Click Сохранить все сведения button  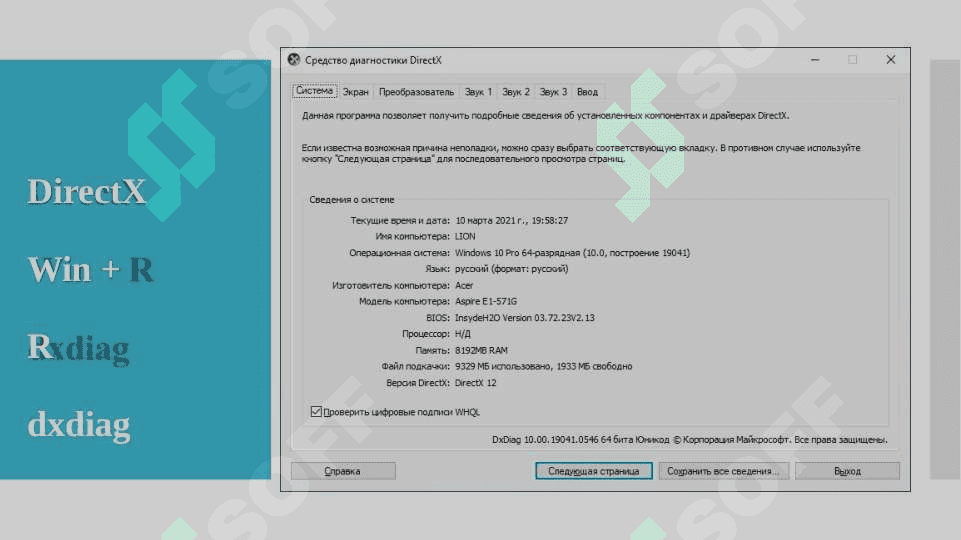pyautogui.click(x=723, y=471)
